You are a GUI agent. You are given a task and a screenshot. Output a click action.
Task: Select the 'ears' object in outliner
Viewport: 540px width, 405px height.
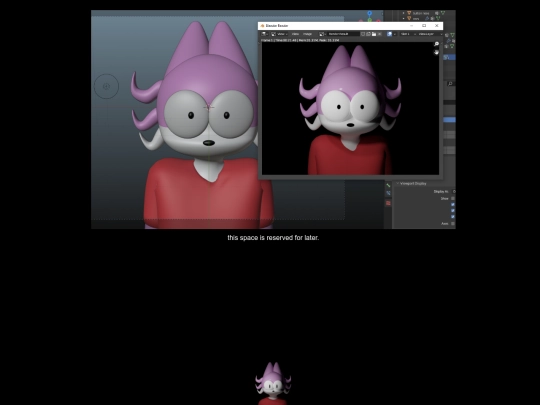(x=416, y=19)
